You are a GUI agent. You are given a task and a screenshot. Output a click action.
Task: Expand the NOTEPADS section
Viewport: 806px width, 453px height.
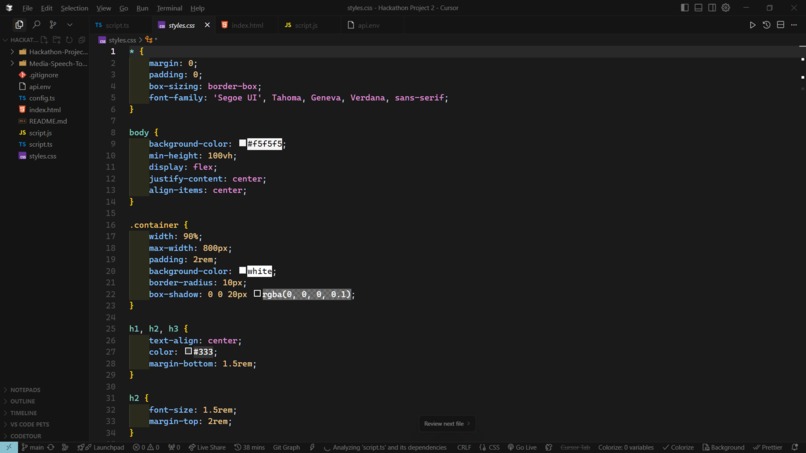point(25,390)
